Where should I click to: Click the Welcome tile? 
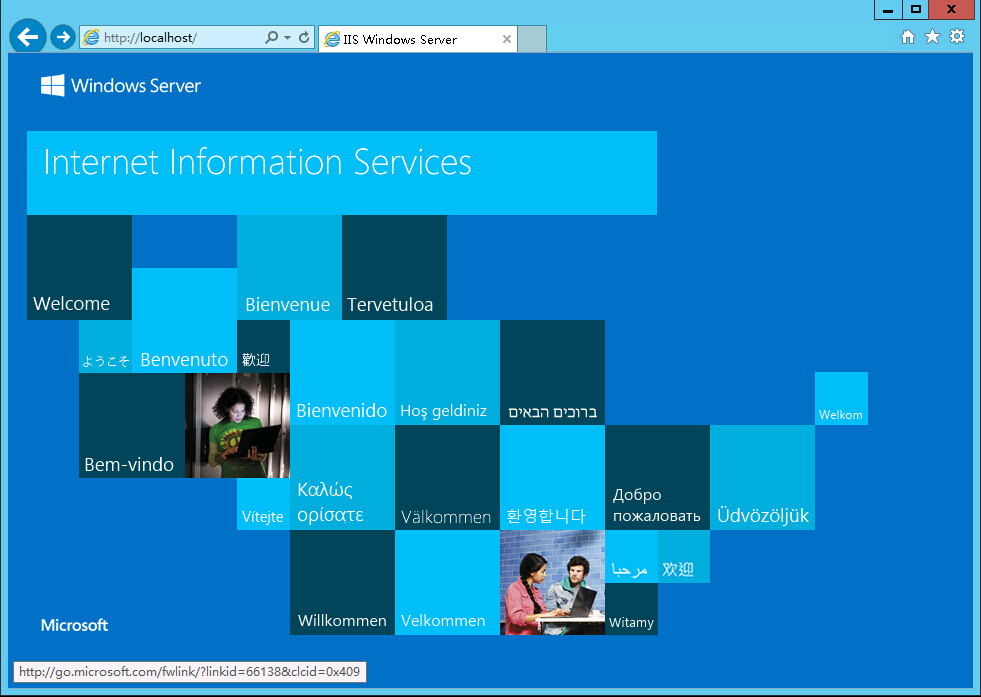tap(79, 268)
